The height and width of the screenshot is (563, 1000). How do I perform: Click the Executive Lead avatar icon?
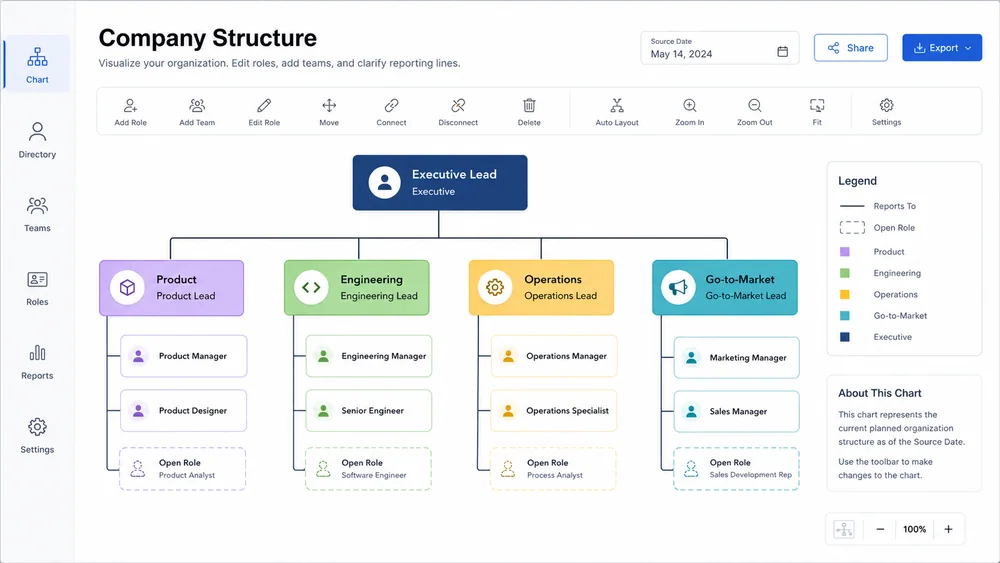[x=385, y=182]
